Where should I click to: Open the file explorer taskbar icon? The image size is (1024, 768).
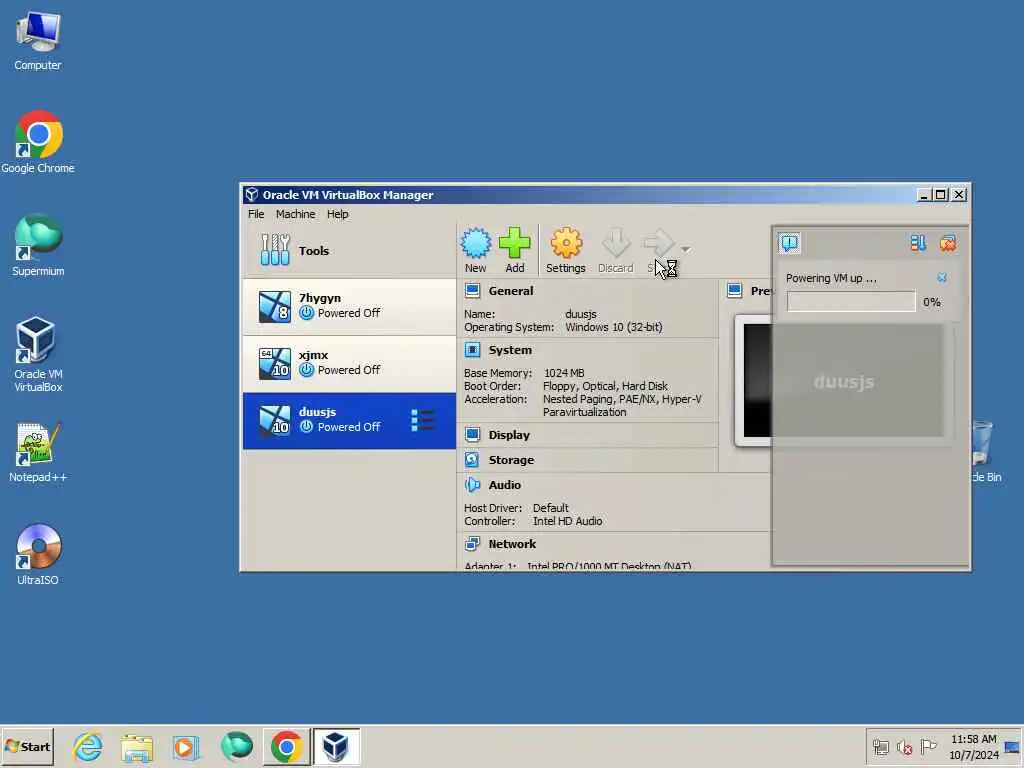pyautogui.click(x=136, y=747)
